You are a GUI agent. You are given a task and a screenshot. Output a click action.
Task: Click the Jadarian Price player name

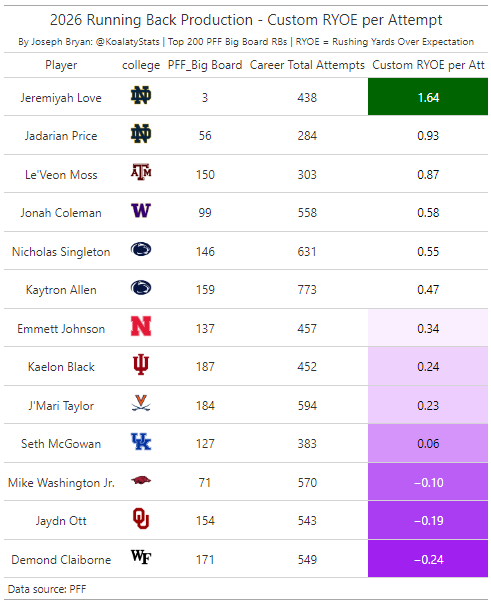61,136
